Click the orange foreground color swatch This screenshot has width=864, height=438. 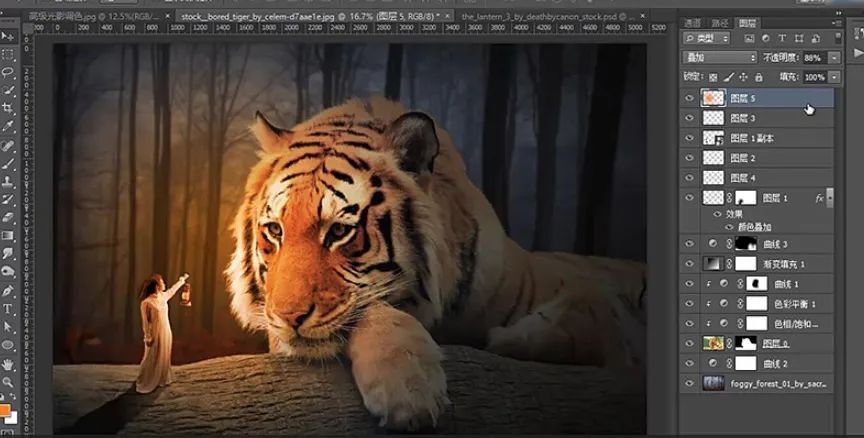point(5,408)
